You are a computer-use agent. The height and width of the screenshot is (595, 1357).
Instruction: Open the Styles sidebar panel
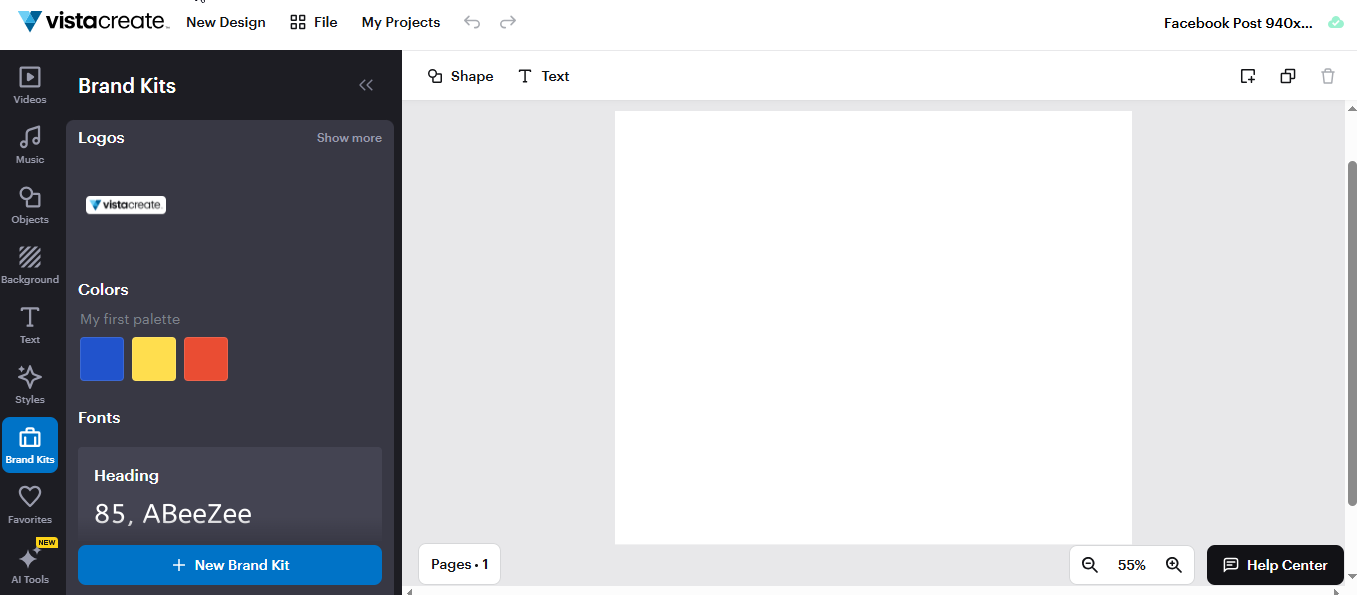point(30,385)
